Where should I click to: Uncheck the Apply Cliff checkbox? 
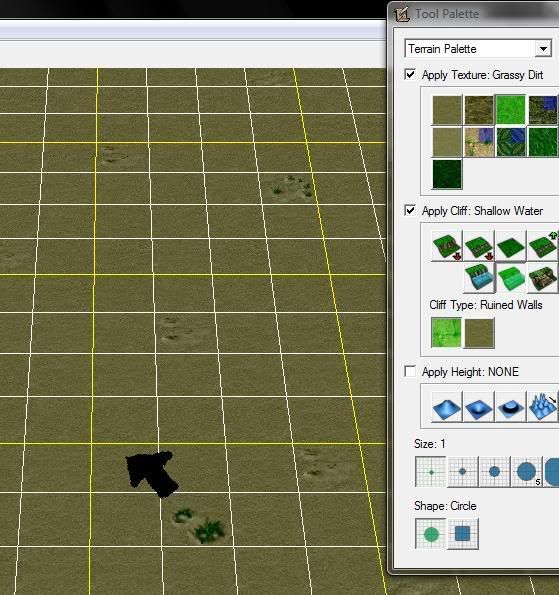(x=410, y=210)
